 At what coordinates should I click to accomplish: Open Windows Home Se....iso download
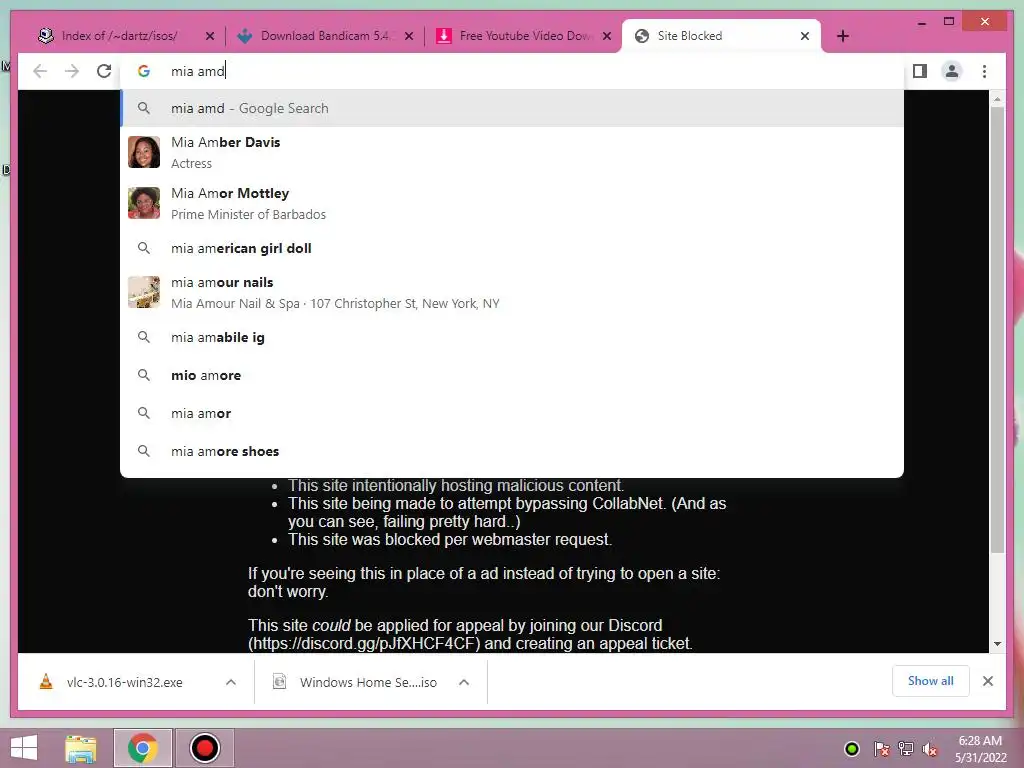coord(356,682)
